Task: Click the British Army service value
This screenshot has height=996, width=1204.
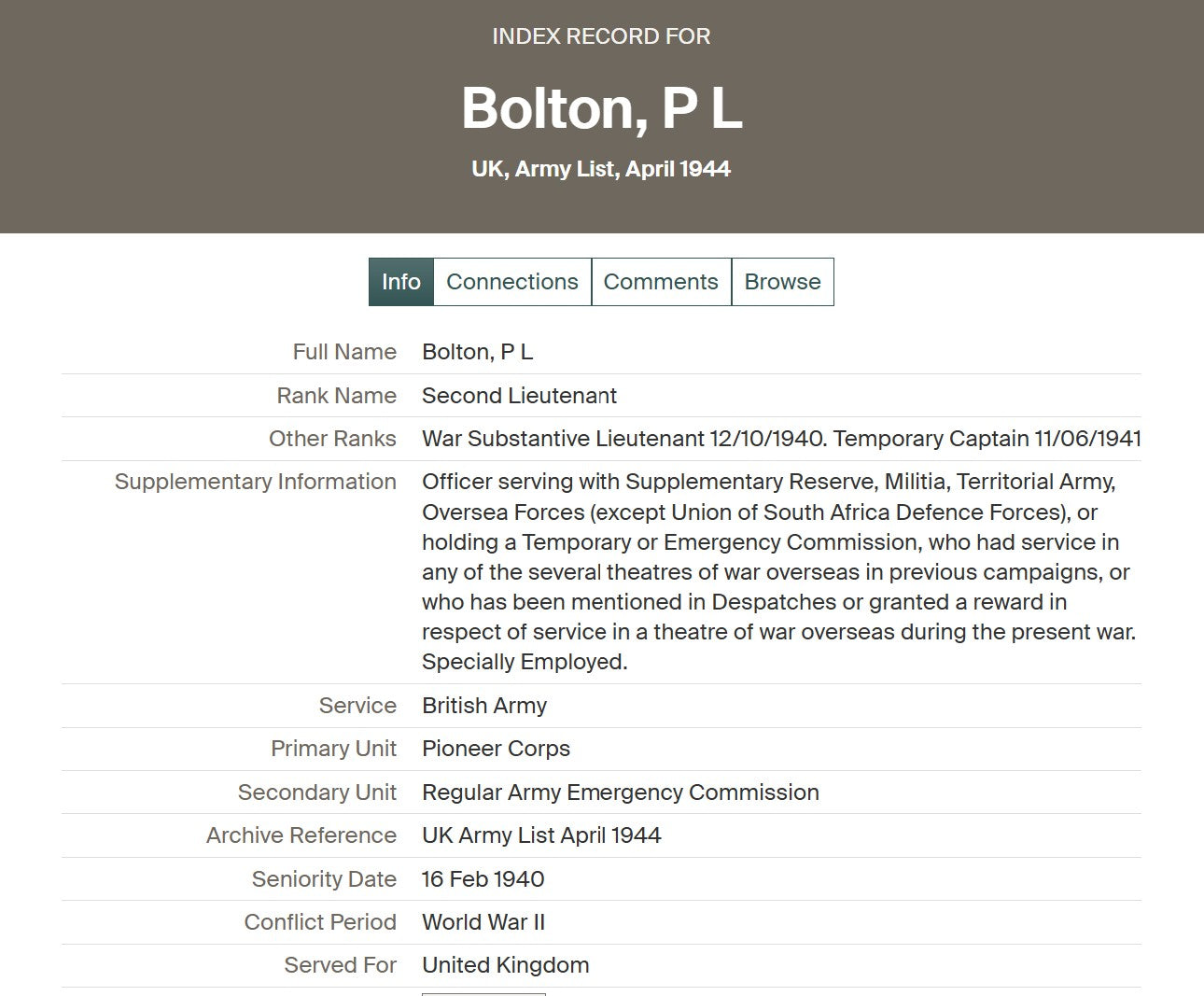Action: (484, 706)
